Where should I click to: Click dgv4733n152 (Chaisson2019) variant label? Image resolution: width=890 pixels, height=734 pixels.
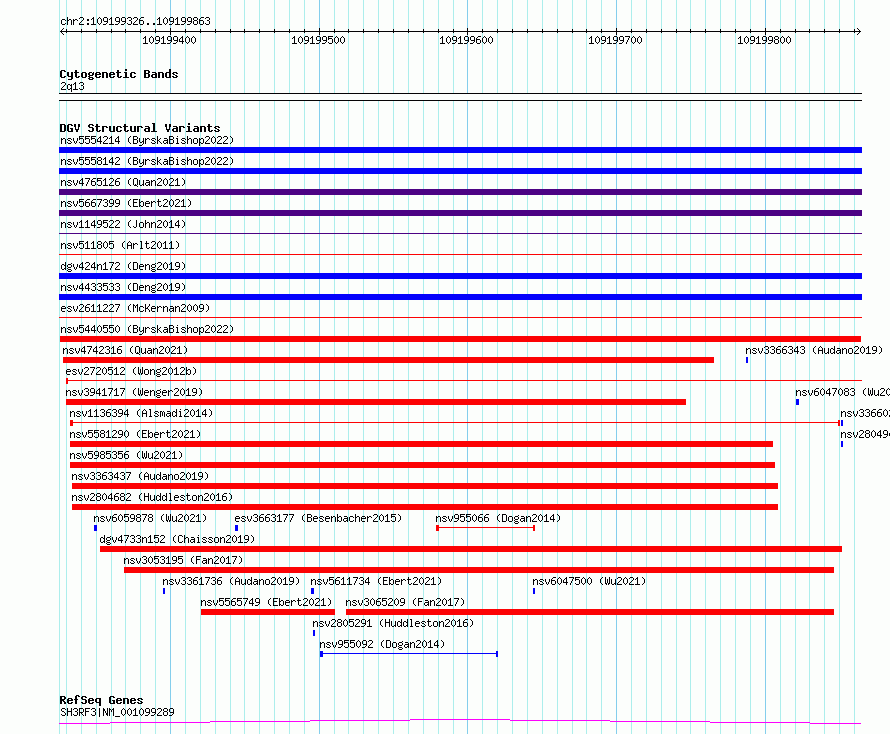pos(177,539)
